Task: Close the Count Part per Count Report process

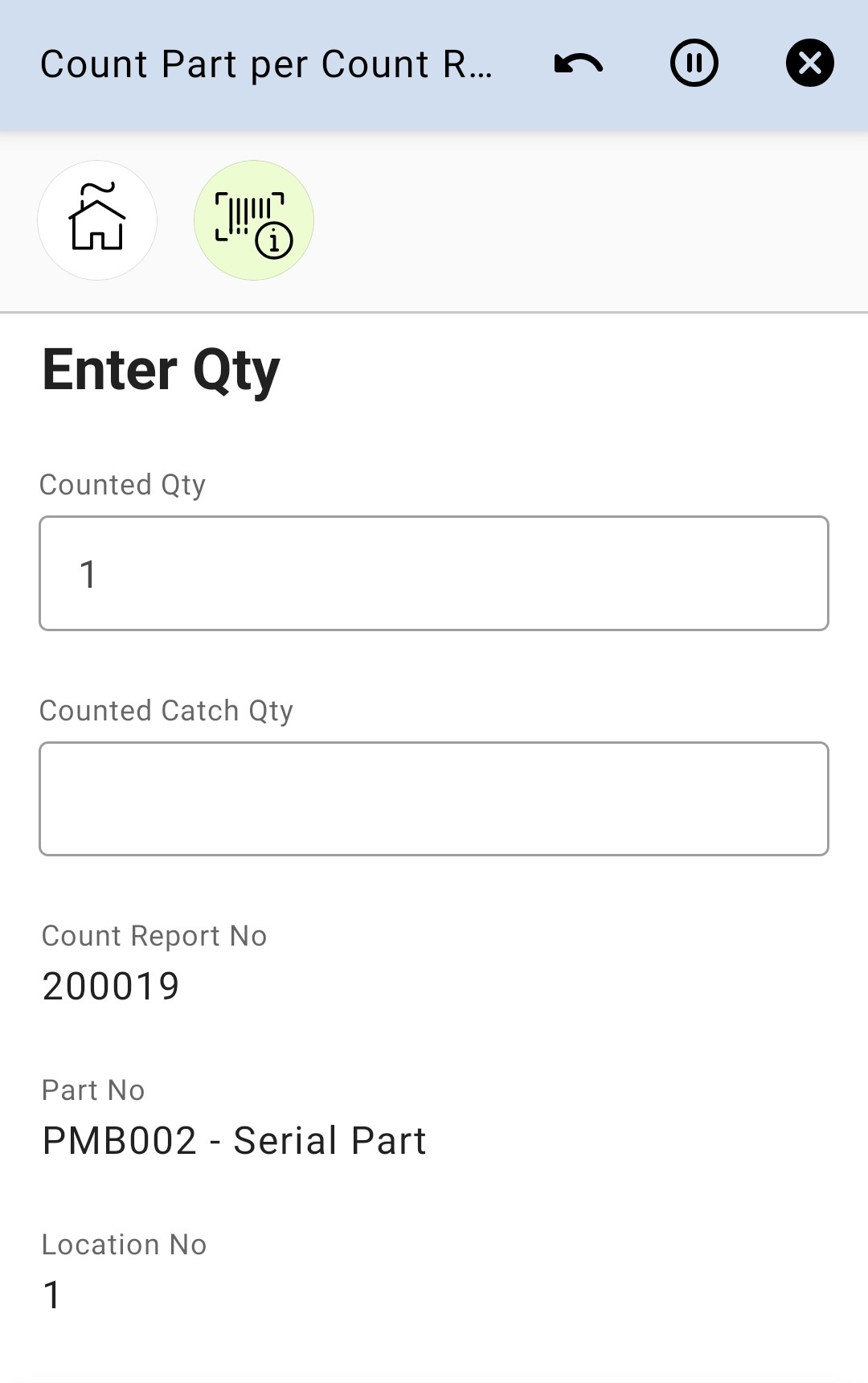Action: click(x=809, y=64)
